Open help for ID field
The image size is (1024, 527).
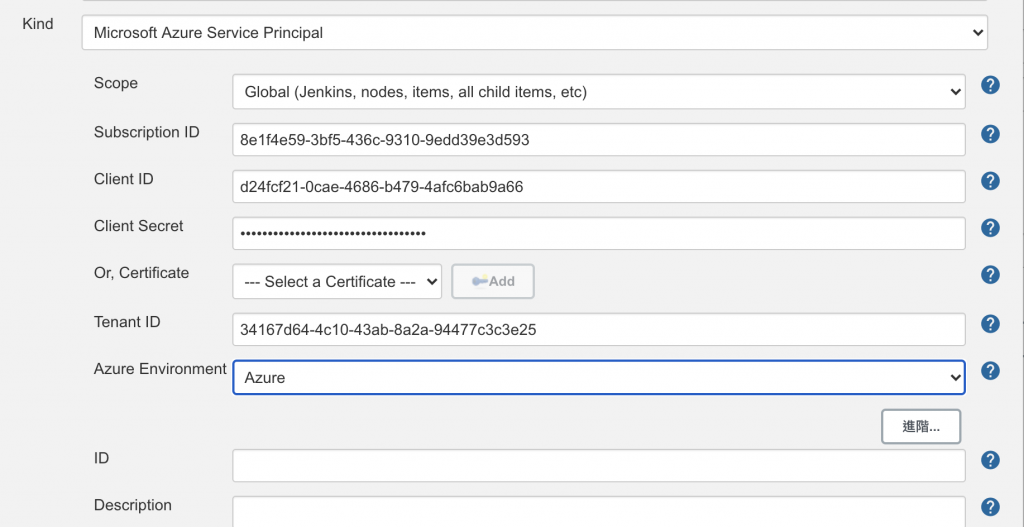click(x=990, y=460)
